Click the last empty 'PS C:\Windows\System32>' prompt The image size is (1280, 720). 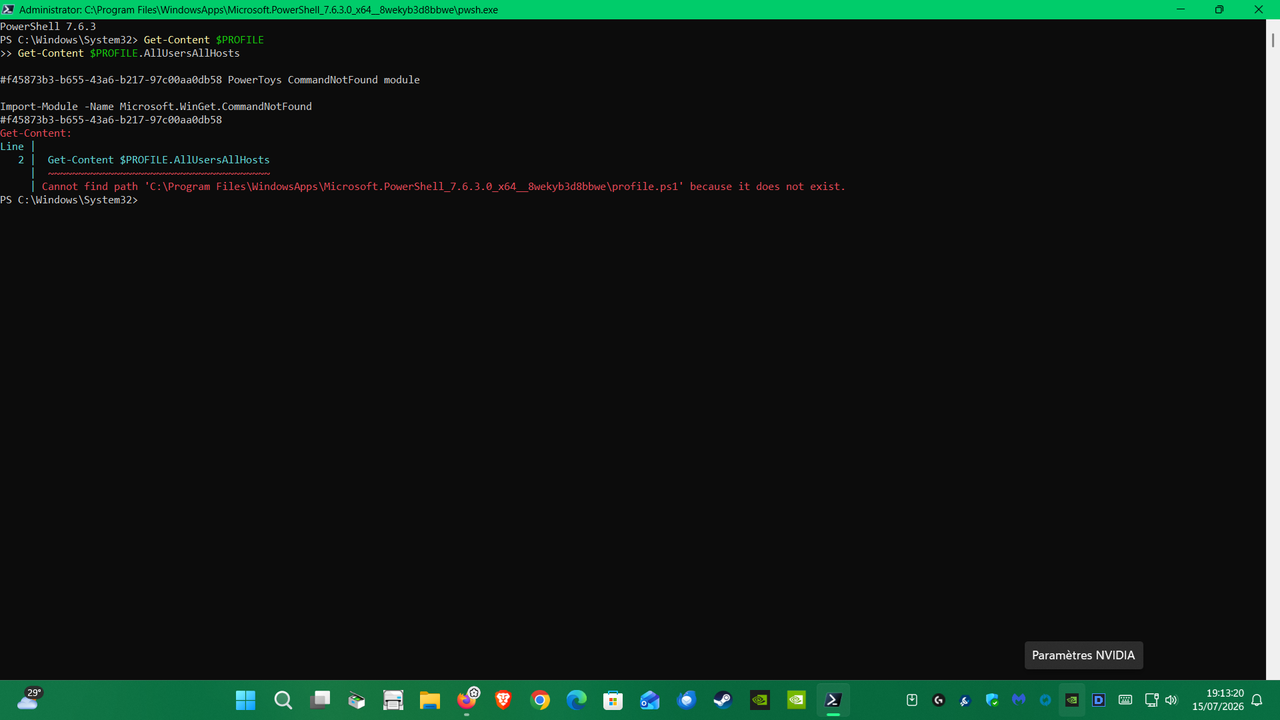pos(69,200)
